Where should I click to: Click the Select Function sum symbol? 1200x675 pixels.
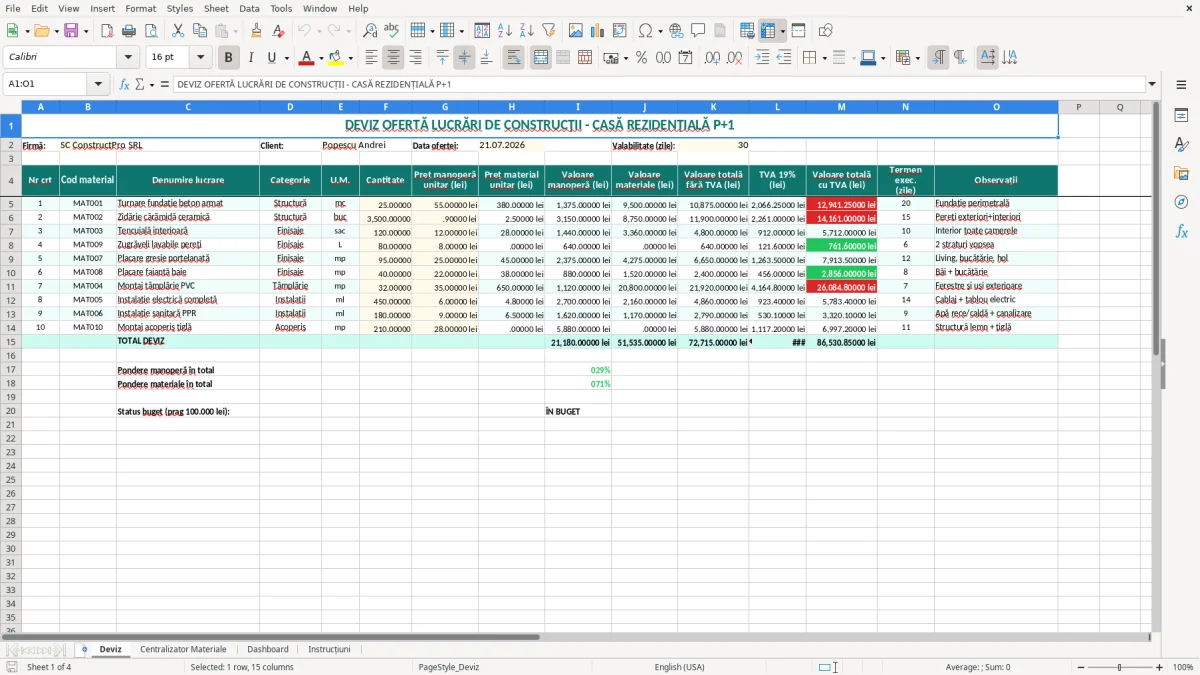139,85
